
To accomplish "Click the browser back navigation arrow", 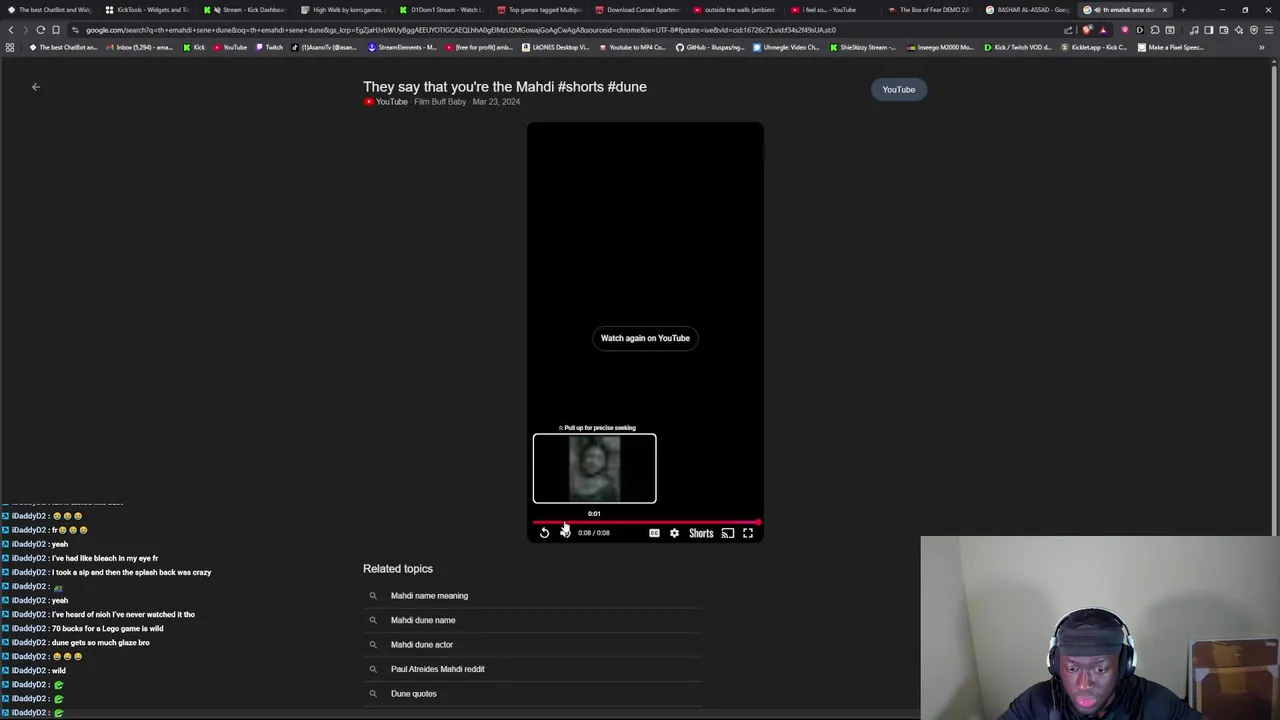I will (x=11, y=30).
